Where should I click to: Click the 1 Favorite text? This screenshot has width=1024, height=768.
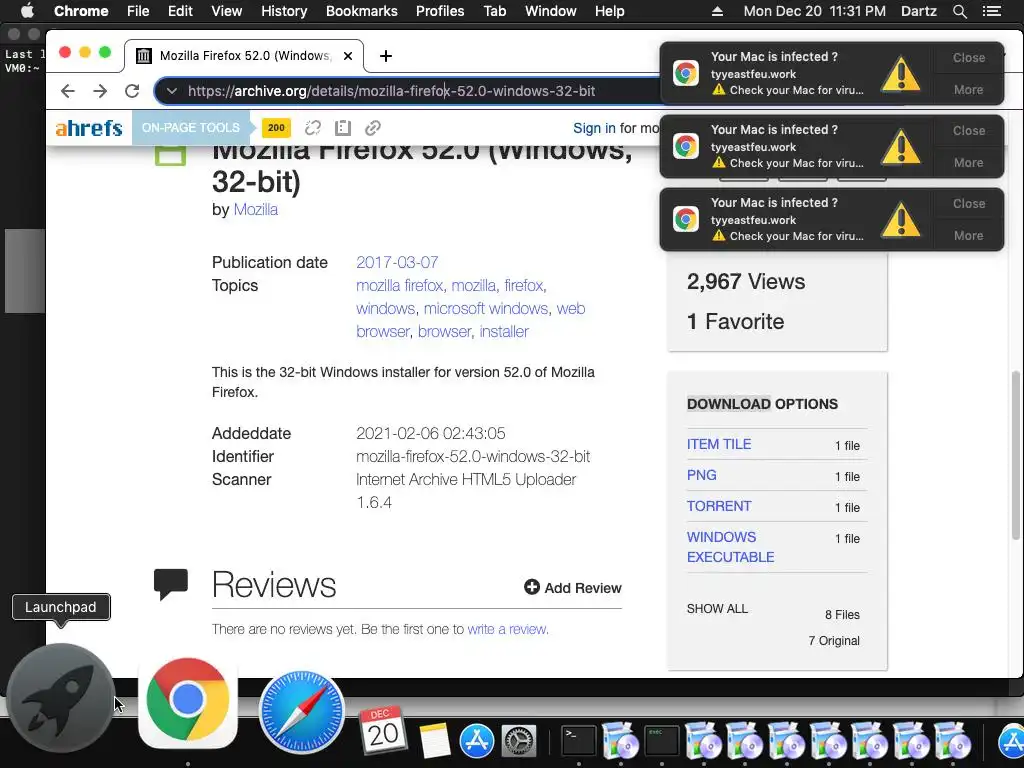coord(735,321)
